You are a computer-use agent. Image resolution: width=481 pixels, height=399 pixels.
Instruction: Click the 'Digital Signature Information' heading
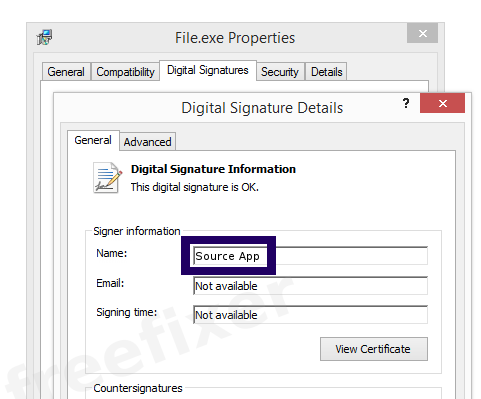(x=213, y=169)
